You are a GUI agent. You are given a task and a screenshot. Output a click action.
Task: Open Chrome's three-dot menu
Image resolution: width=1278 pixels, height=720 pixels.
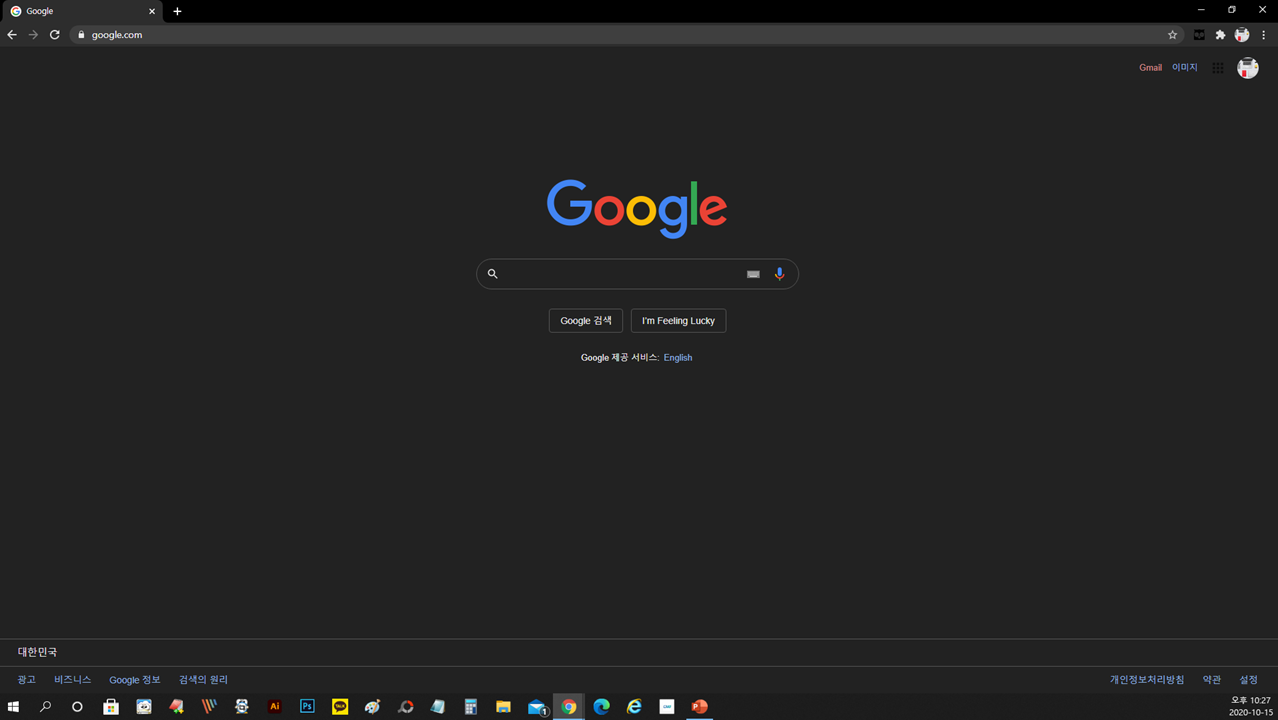(x=1264, y=35)
